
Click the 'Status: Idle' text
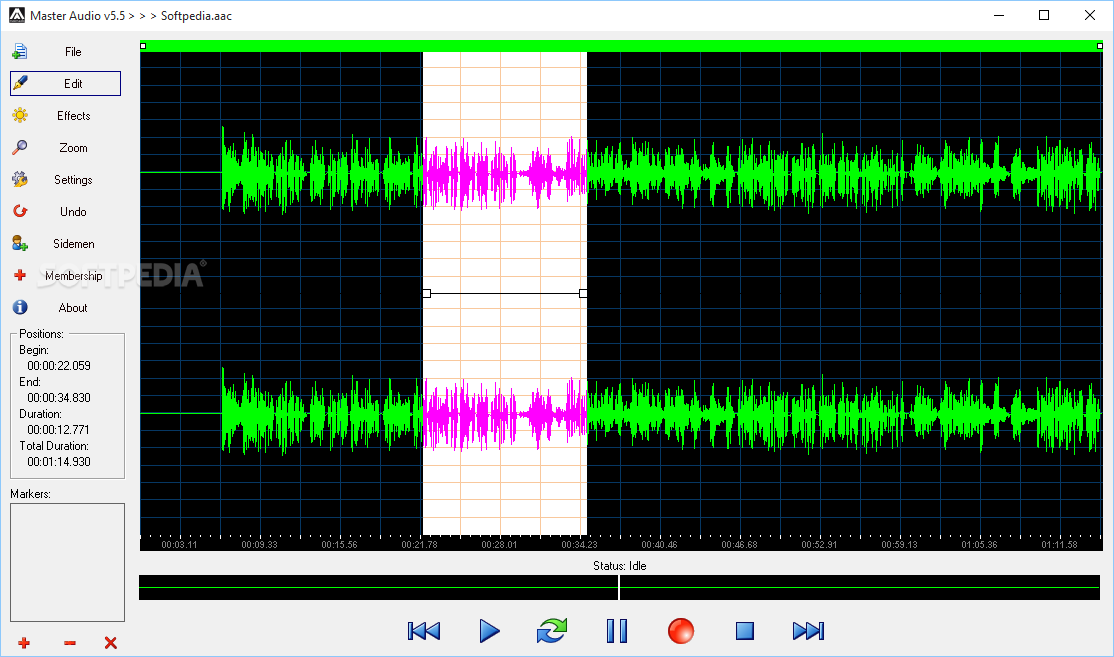click(620, 566)
